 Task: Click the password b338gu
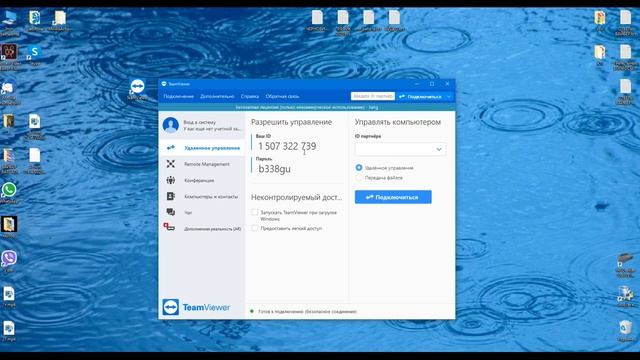pyautogui.click(x=274, y=169)
